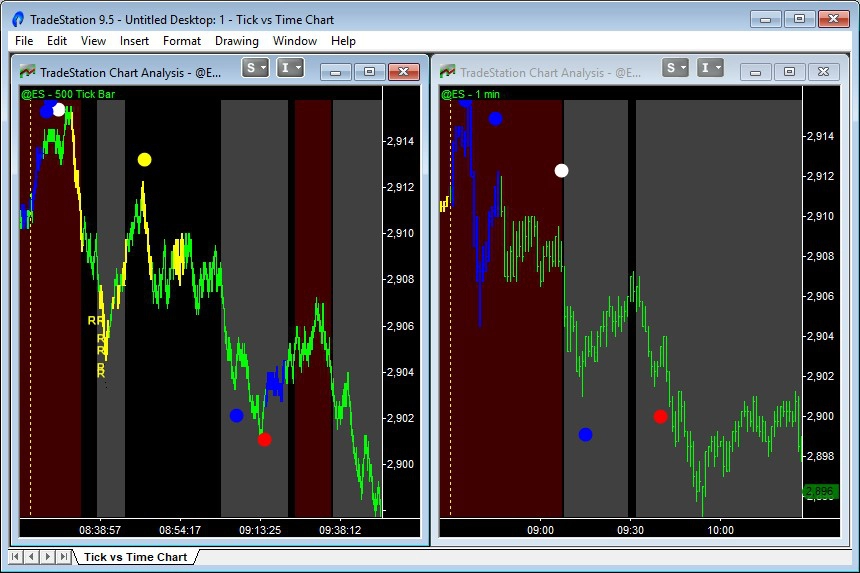Click the 1 min chart window title

551,73
